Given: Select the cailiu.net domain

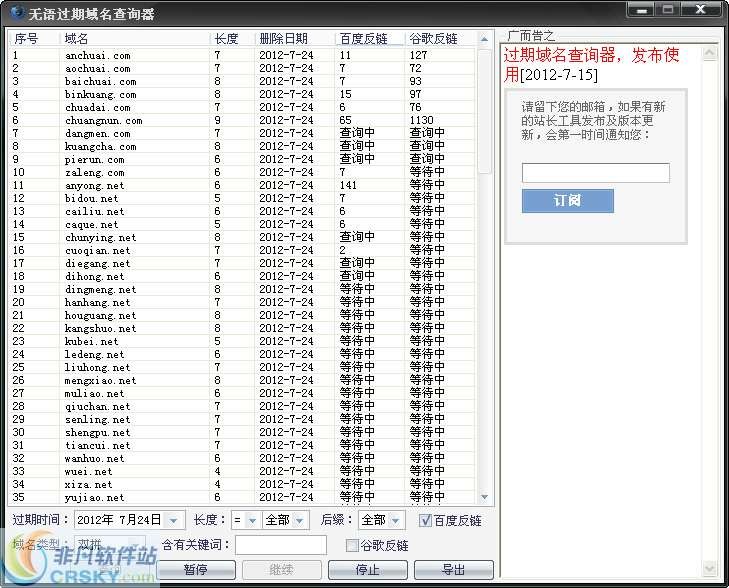Looking at the screenshot, I should [94, 211].
